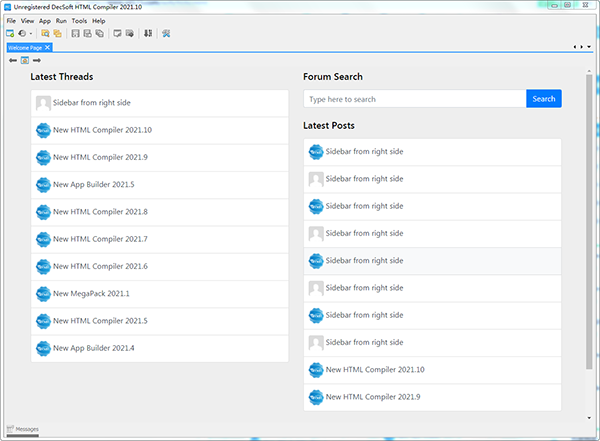This screenshot has width=600, height=441.
Task: Click the Open app folder icon
Action: click(x=46, y=33)
